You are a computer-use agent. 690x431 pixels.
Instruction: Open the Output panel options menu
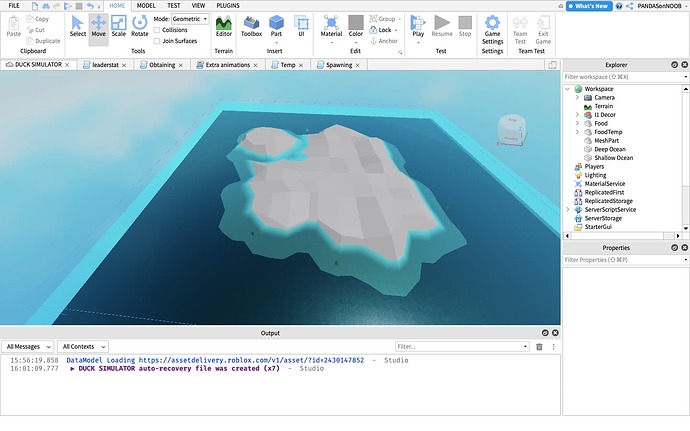tap(553, 347)
